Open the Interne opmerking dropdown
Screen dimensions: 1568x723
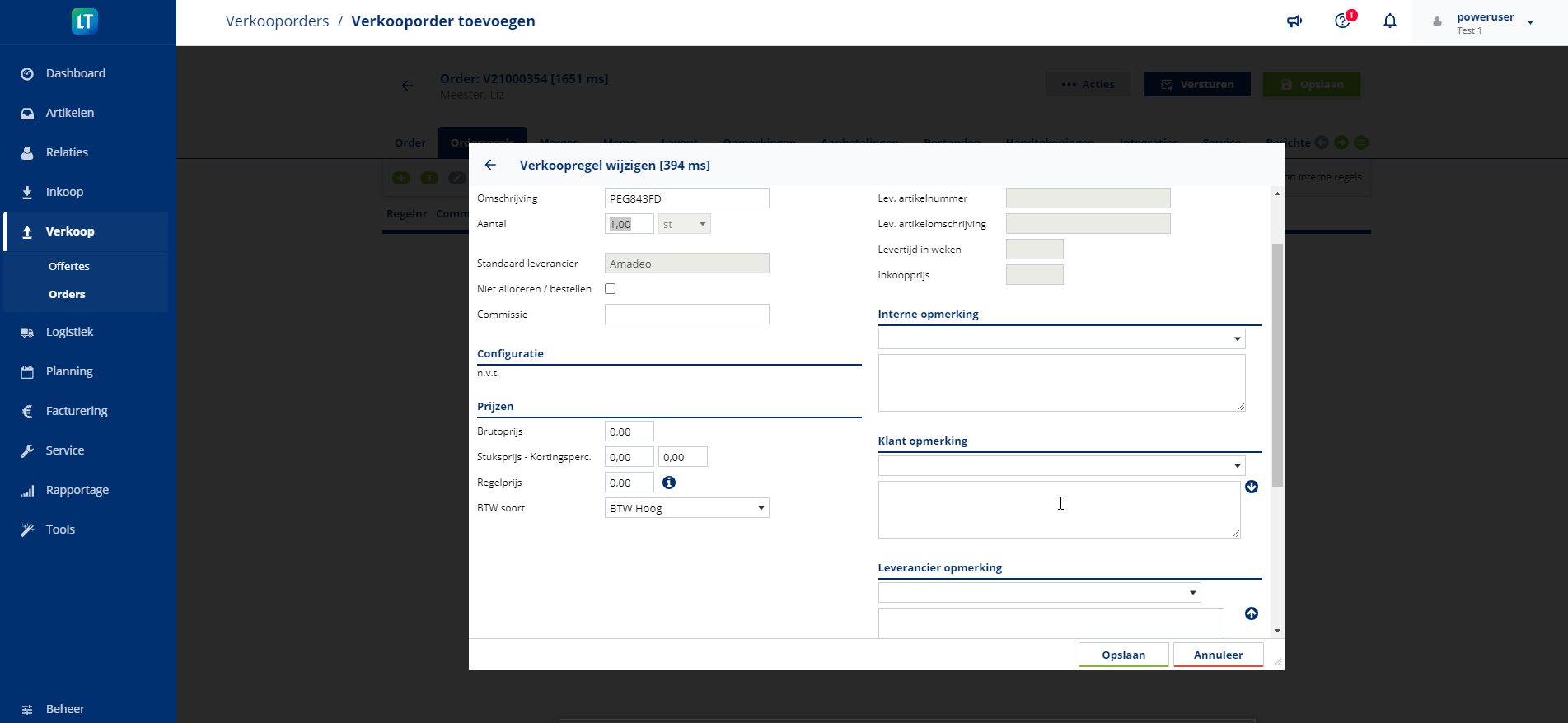coord(1061,339)
